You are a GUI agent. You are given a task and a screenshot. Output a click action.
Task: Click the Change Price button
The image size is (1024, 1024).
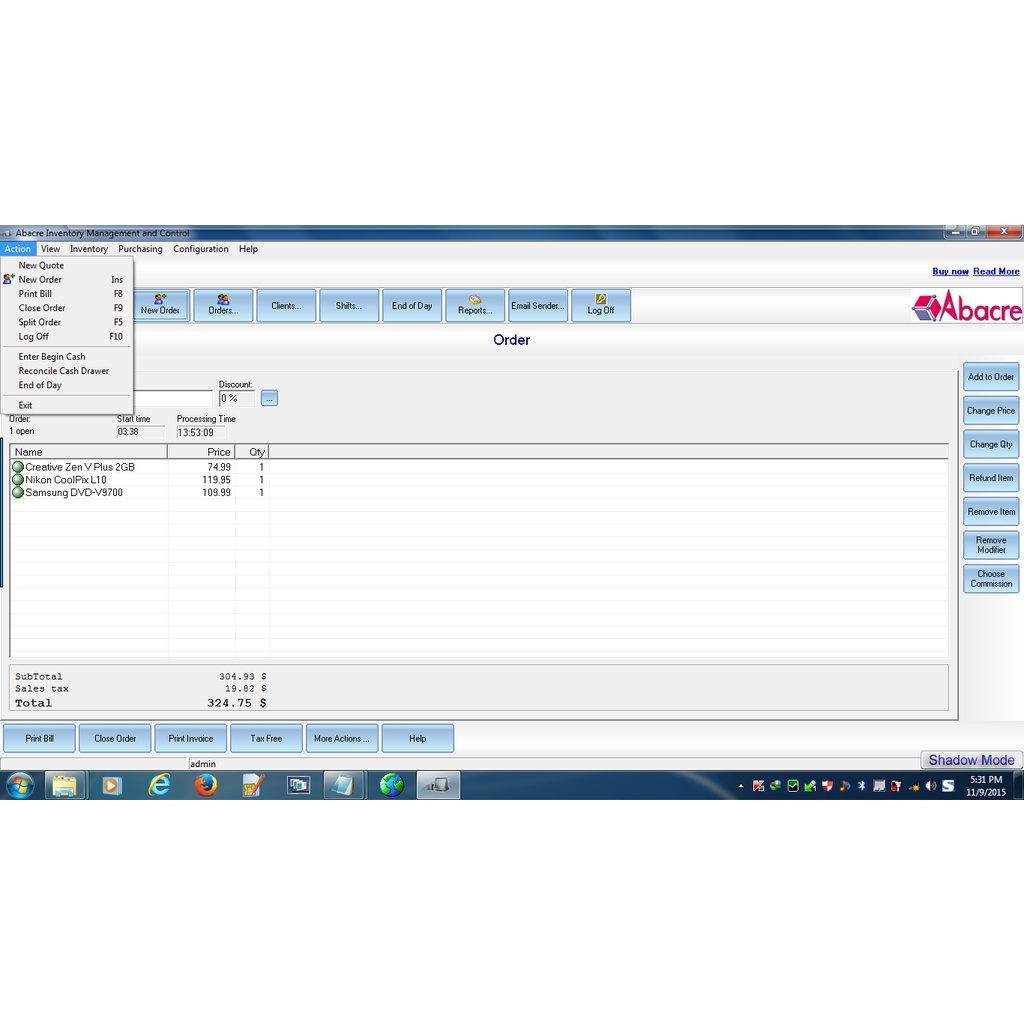point(991,411)
